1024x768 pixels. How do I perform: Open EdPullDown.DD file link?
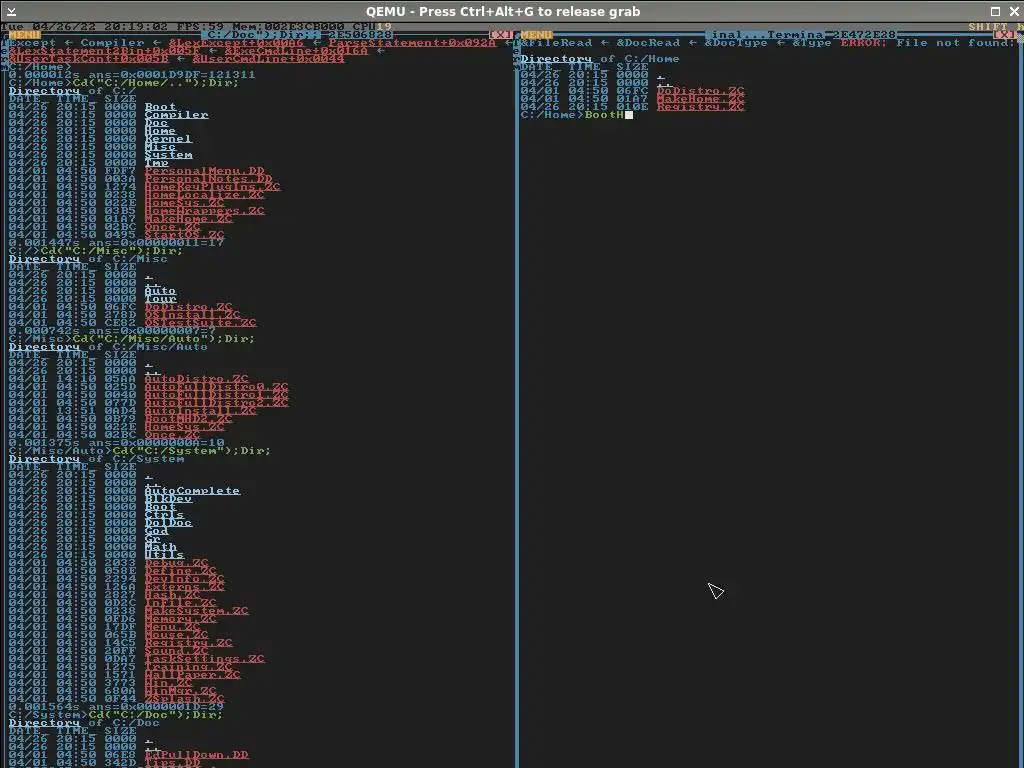point(196,755)
